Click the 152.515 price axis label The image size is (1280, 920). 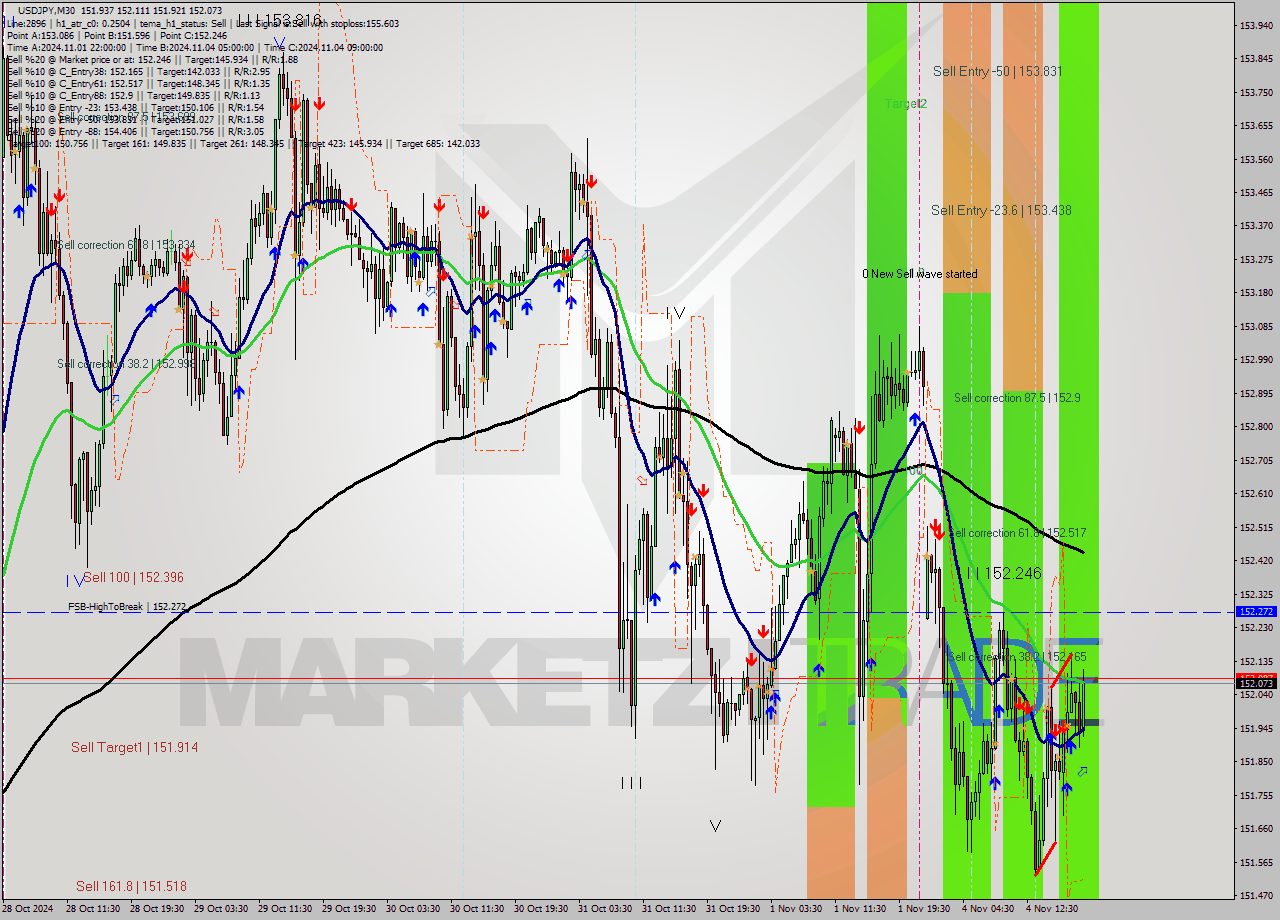[1256, 527]
